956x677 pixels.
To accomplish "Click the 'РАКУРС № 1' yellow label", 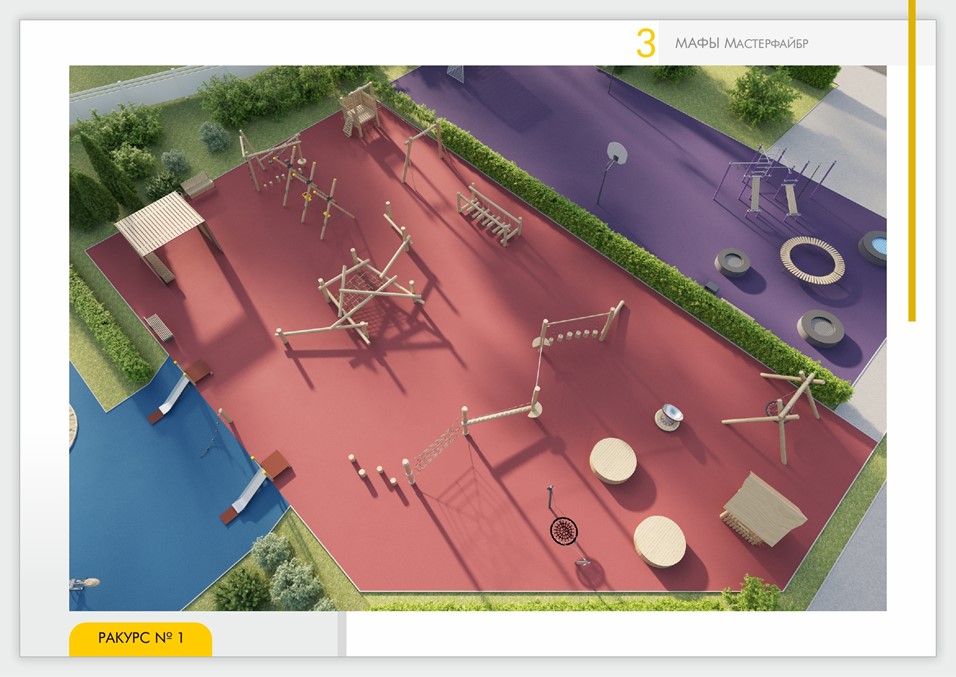I will click(140, 639).
